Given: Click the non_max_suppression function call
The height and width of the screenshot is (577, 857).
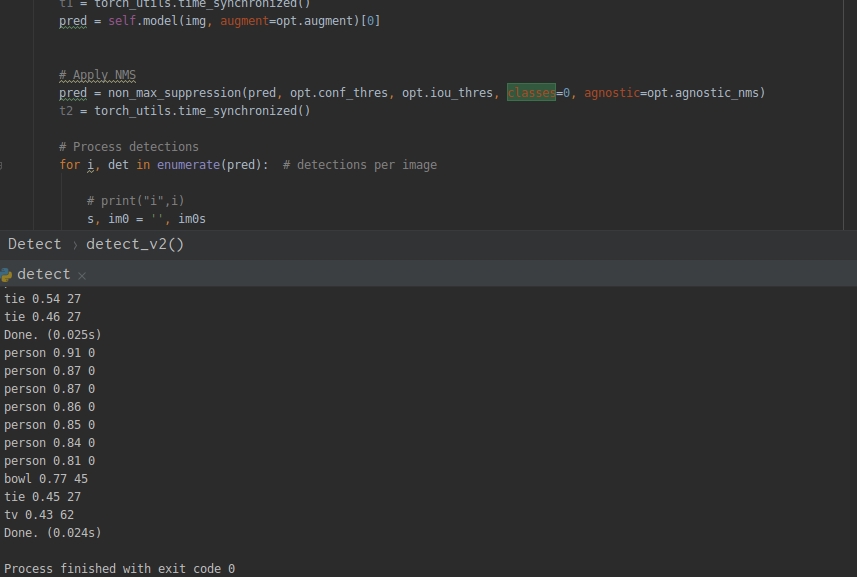Looking at the screenshot, I should pos(175,93).
